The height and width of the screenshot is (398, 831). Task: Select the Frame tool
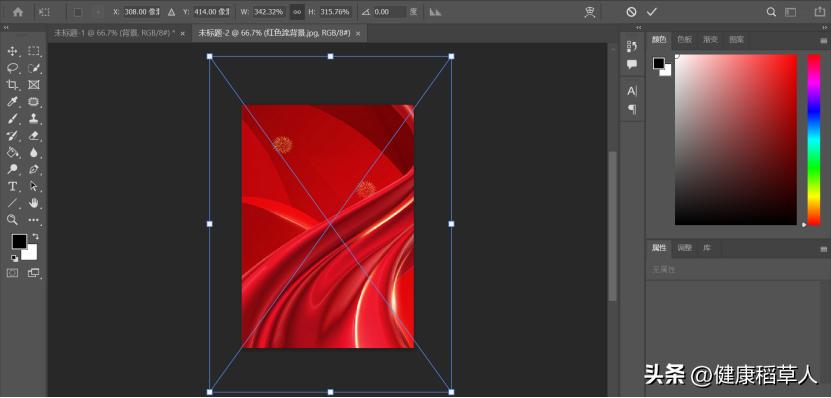(x=34, y=85)
